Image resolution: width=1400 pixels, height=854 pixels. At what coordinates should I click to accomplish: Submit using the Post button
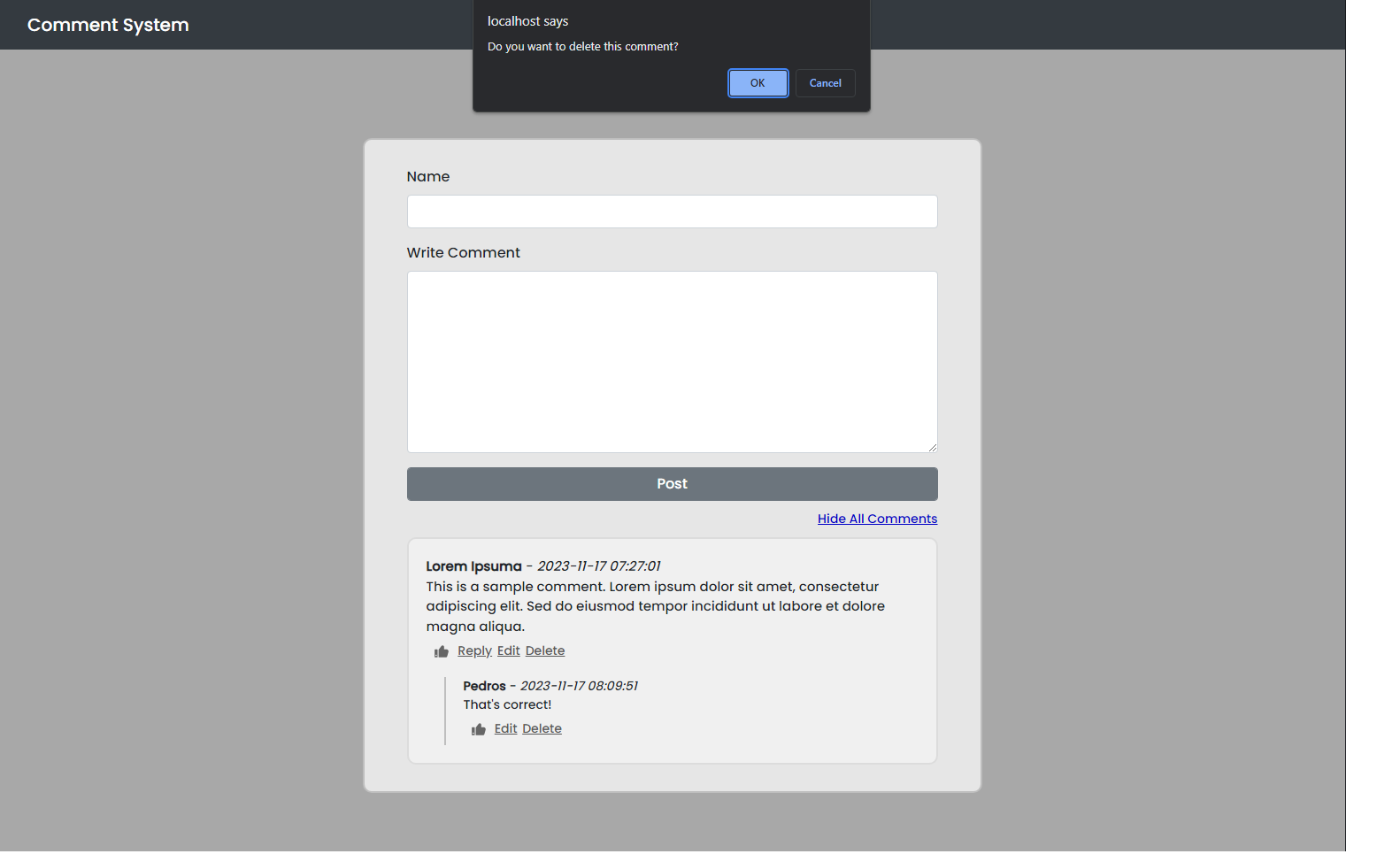coord(672,484)
